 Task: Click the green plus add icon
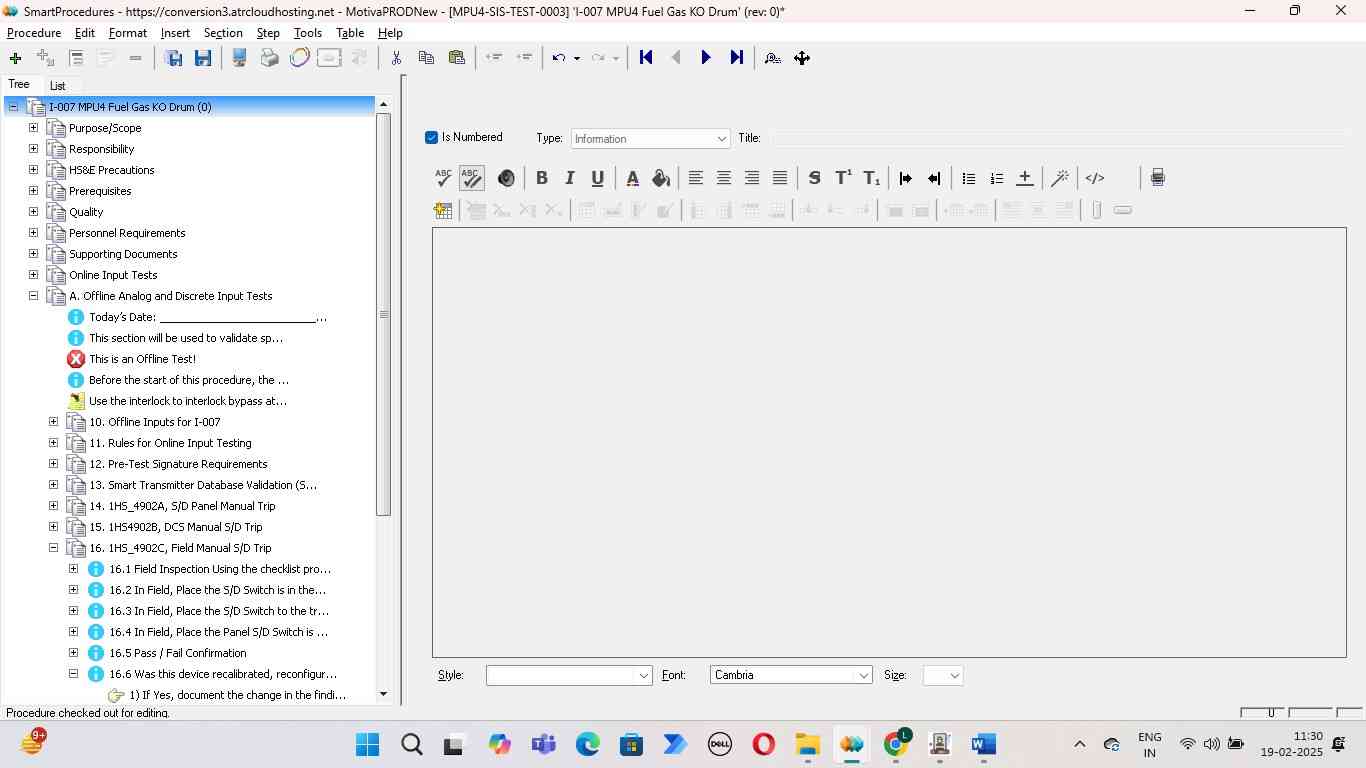click(15, 58)
